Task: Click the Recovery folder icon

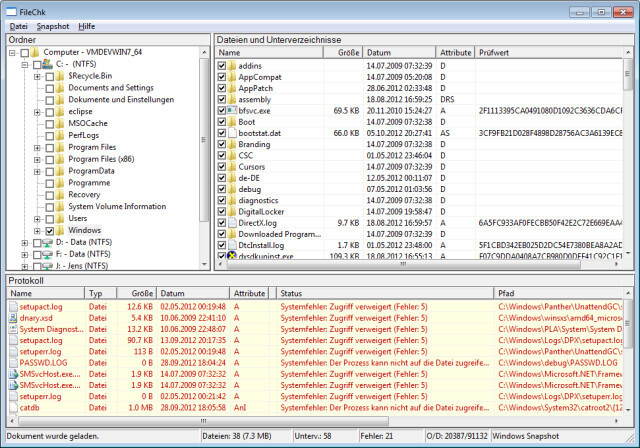Action: coord(60,195)
